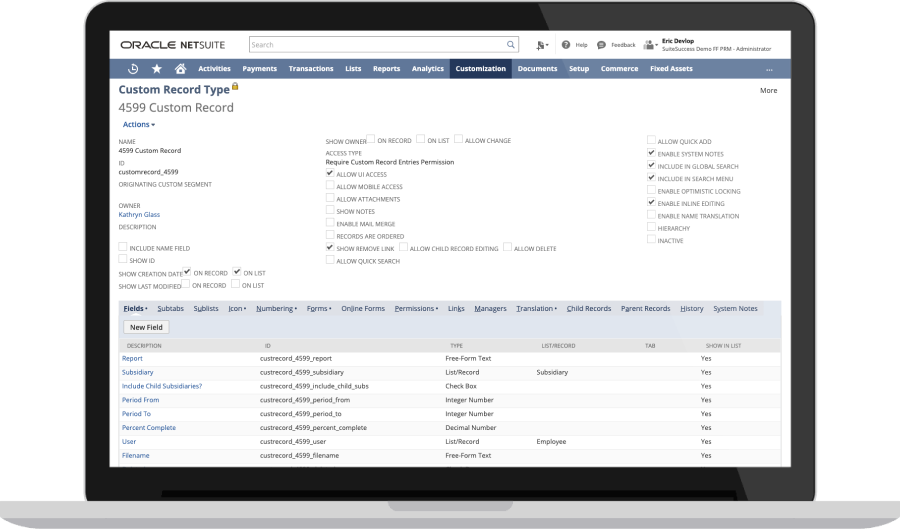Screen dimensions: 900x529
Task: Open the Kathryn Glass owner link
Action: point(139,214)
